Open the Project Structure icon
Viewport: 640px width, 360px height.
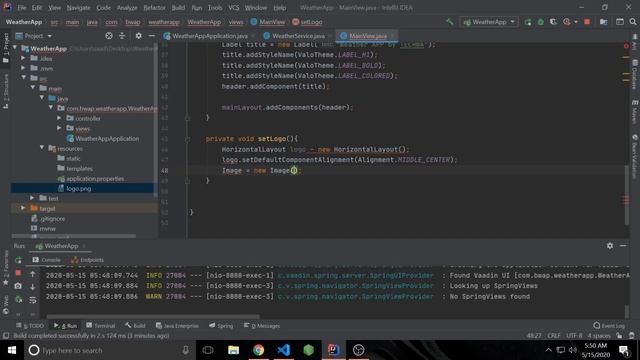click(x=603, y=22)
